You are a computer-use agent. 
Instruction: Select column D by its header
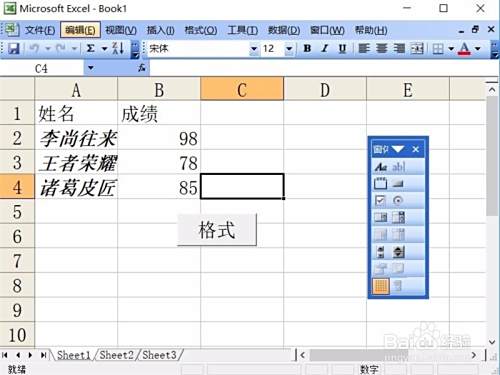click(x=325, y=89)
